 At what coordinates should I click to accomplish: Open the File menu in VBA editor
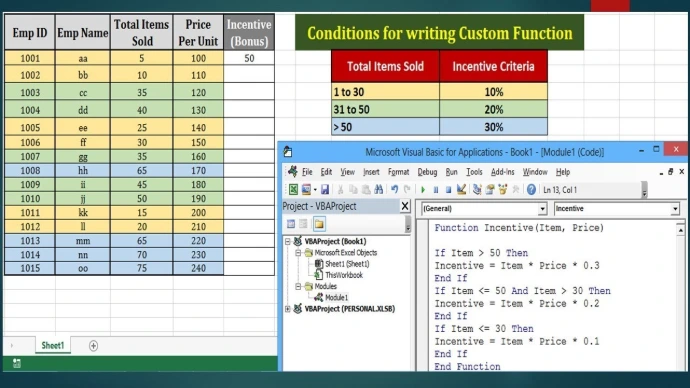click(x=307, y=172)
